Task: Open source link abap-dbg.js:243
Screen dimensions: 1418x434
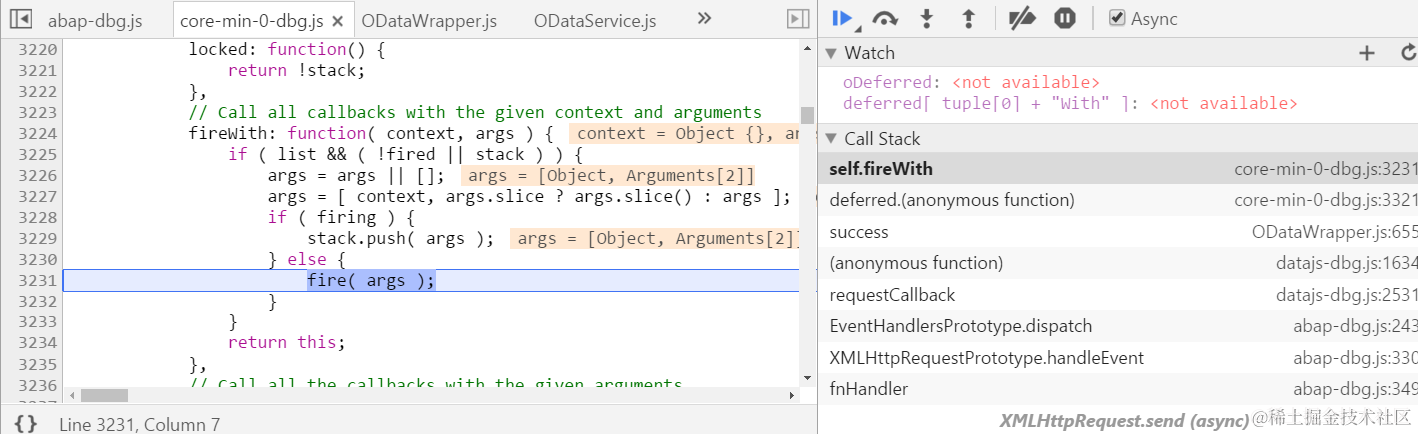Action: coord(1355,326)
